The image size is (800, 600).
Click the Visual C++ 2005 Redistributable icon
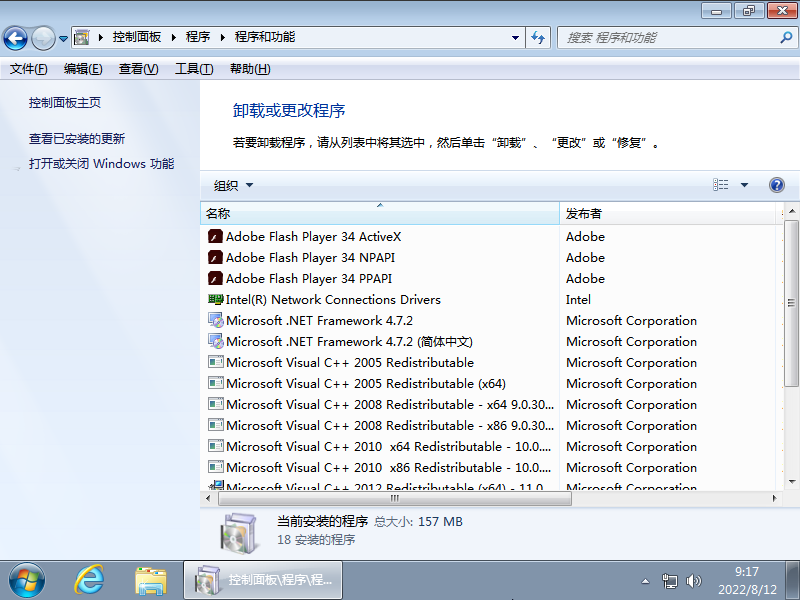click(x=216, y=362)
